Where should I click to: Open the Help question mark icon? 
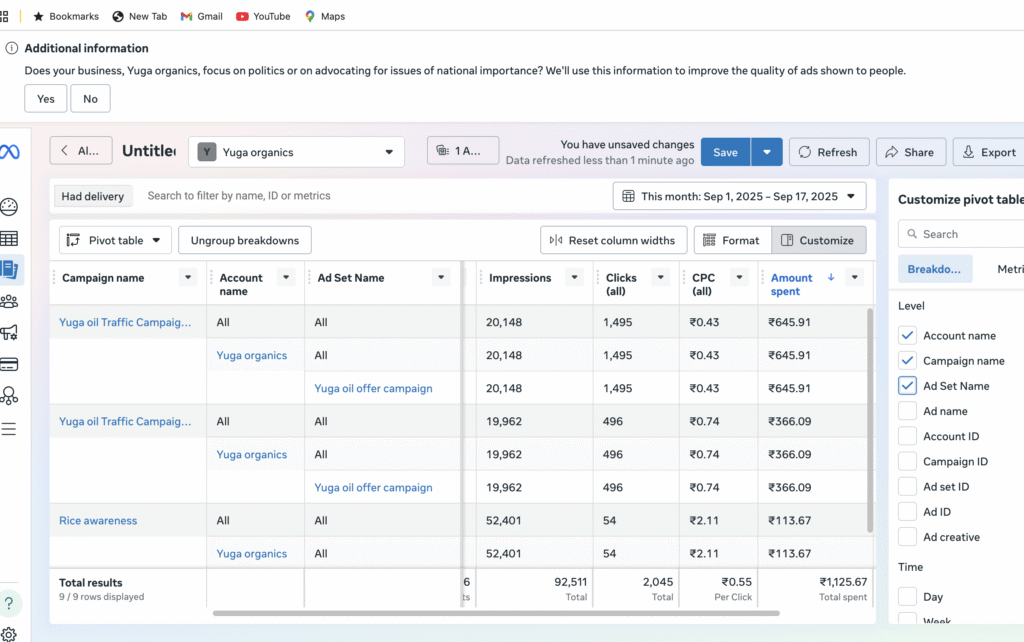[9, 603]
